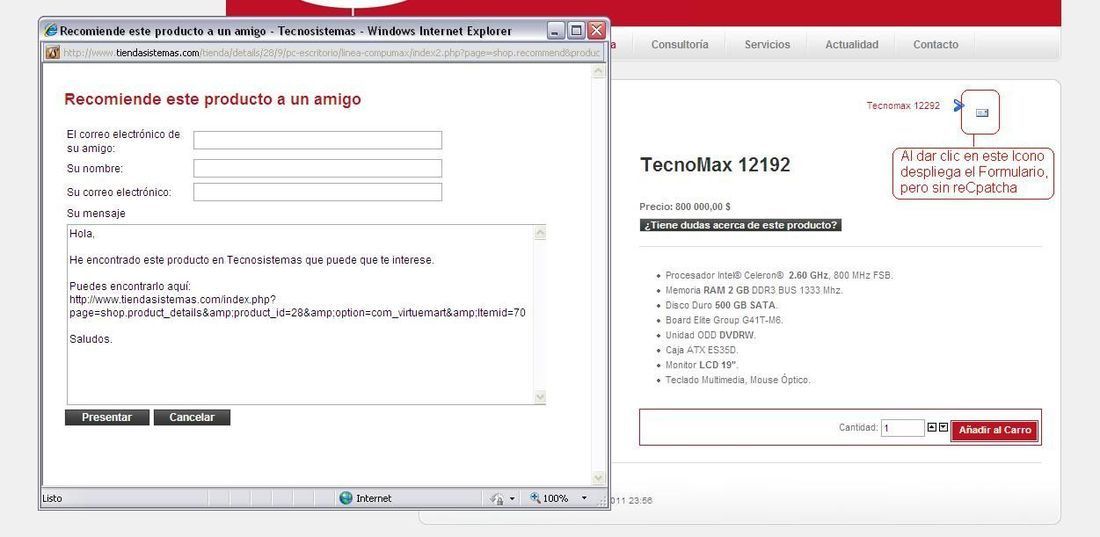Click the popup page scroll up arrow
Screen dimensions: 1100x537
point(598,72)
